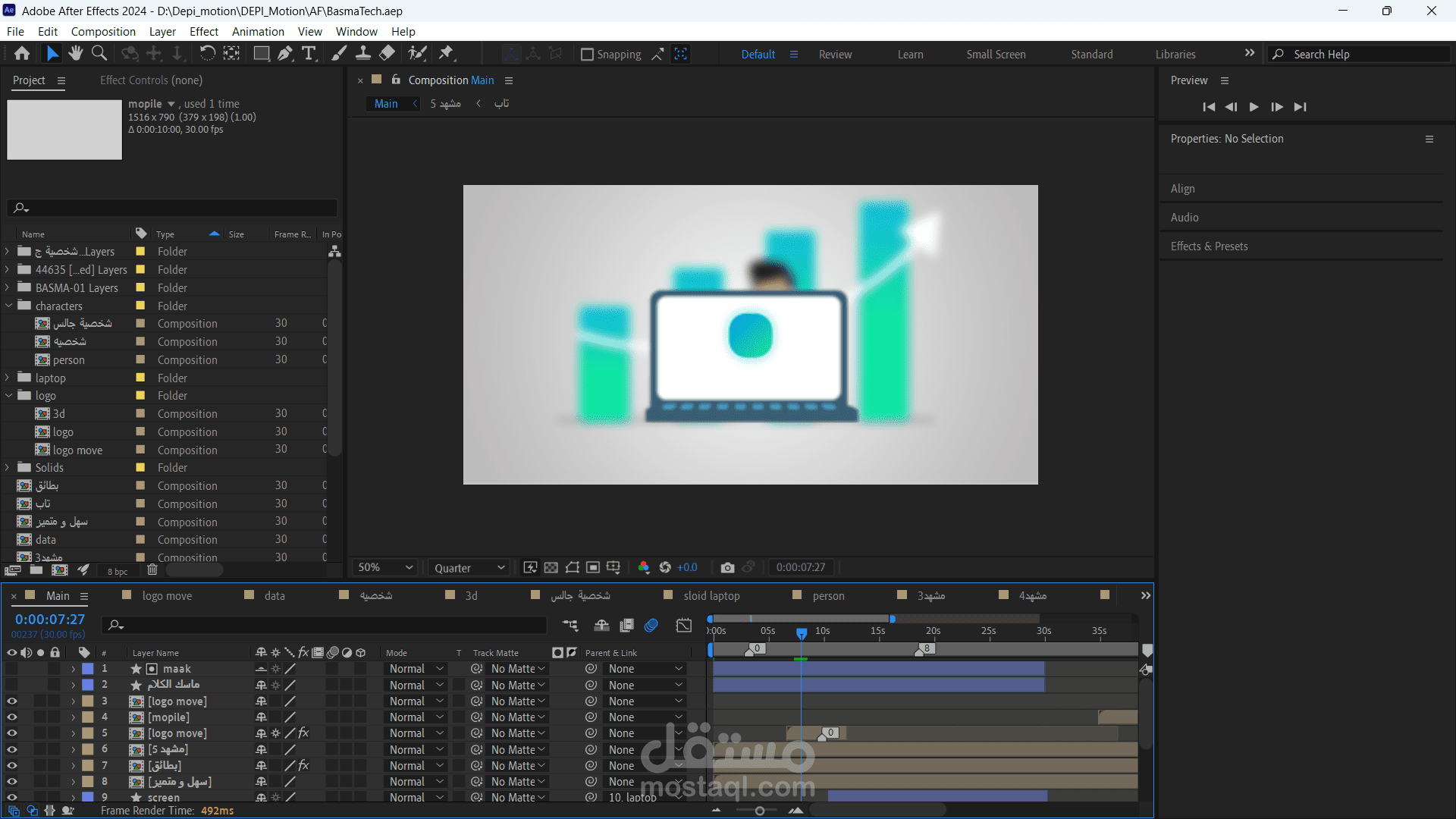Select the Pen tool
Viewport: 1456px width, 819px height.
point(284,53)
